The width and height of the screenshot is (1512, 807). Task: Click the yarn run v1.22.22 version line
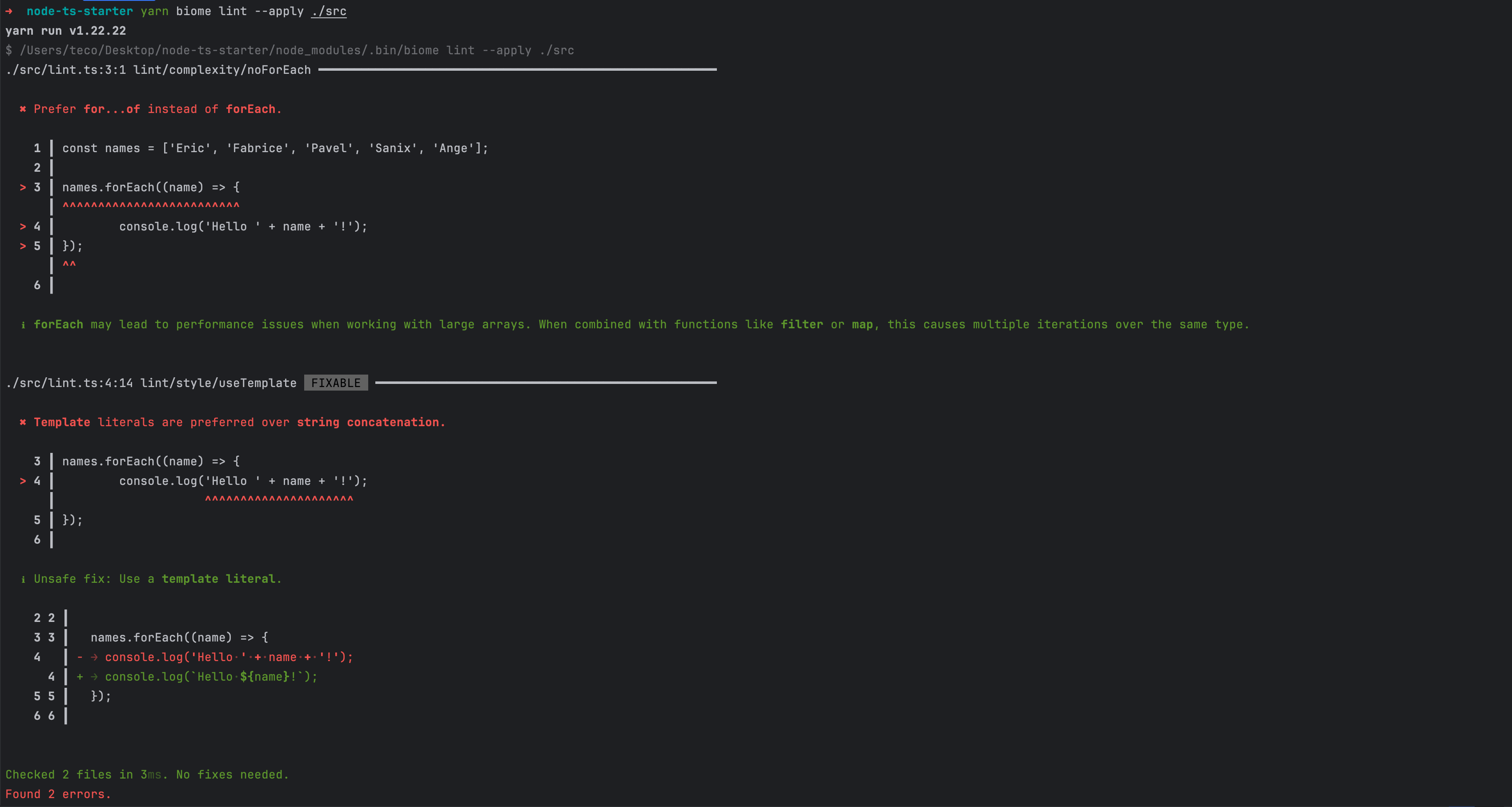(64, 31)
